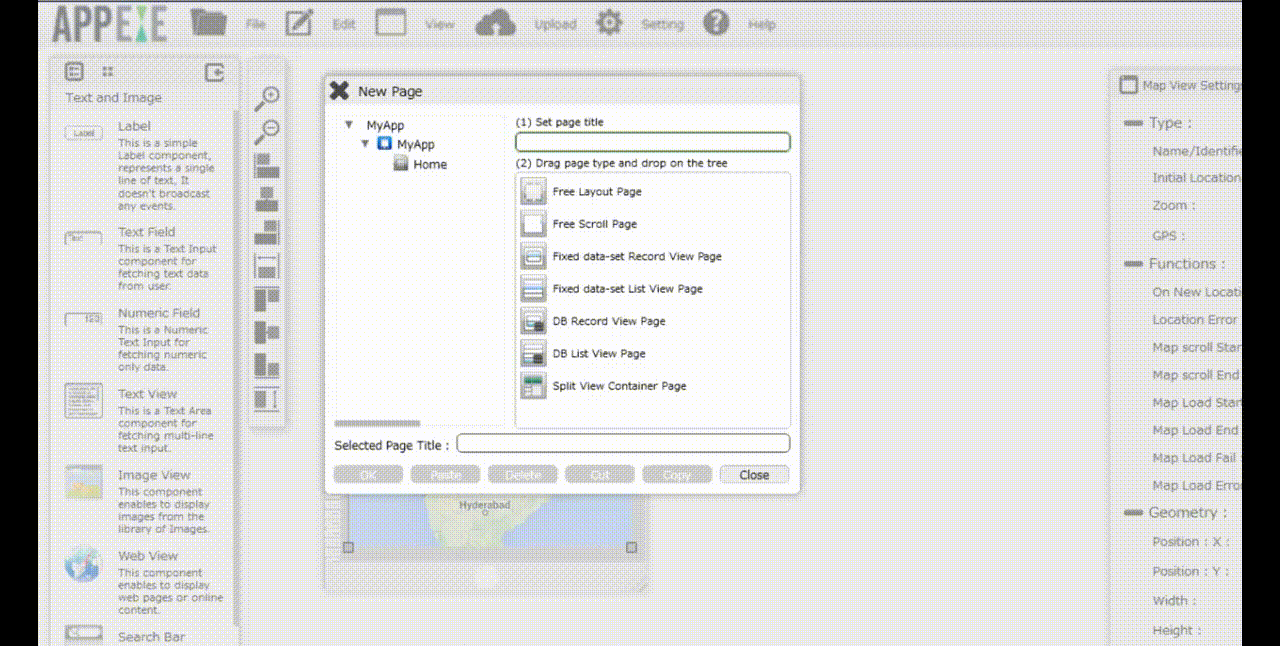Open the Upload menu
The height and width of the screenshot is (646, 1280).
[495, 23]
